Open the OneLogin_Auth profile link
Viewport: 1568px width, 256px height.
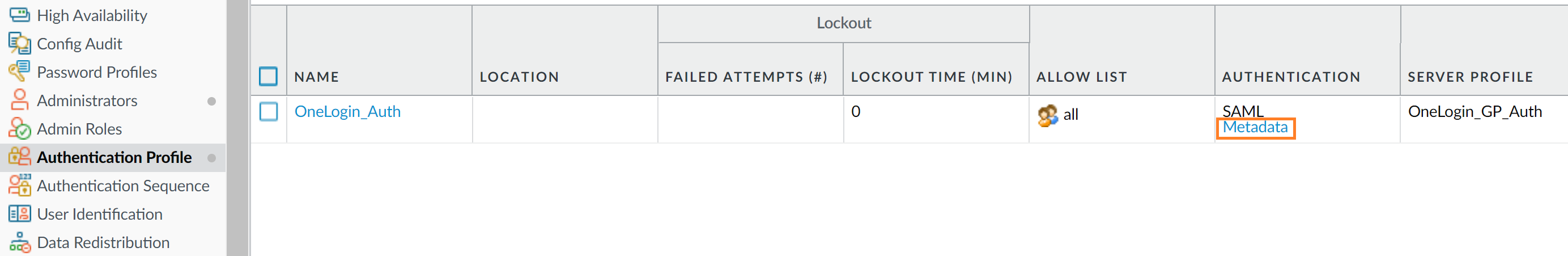tap(347, 112)
